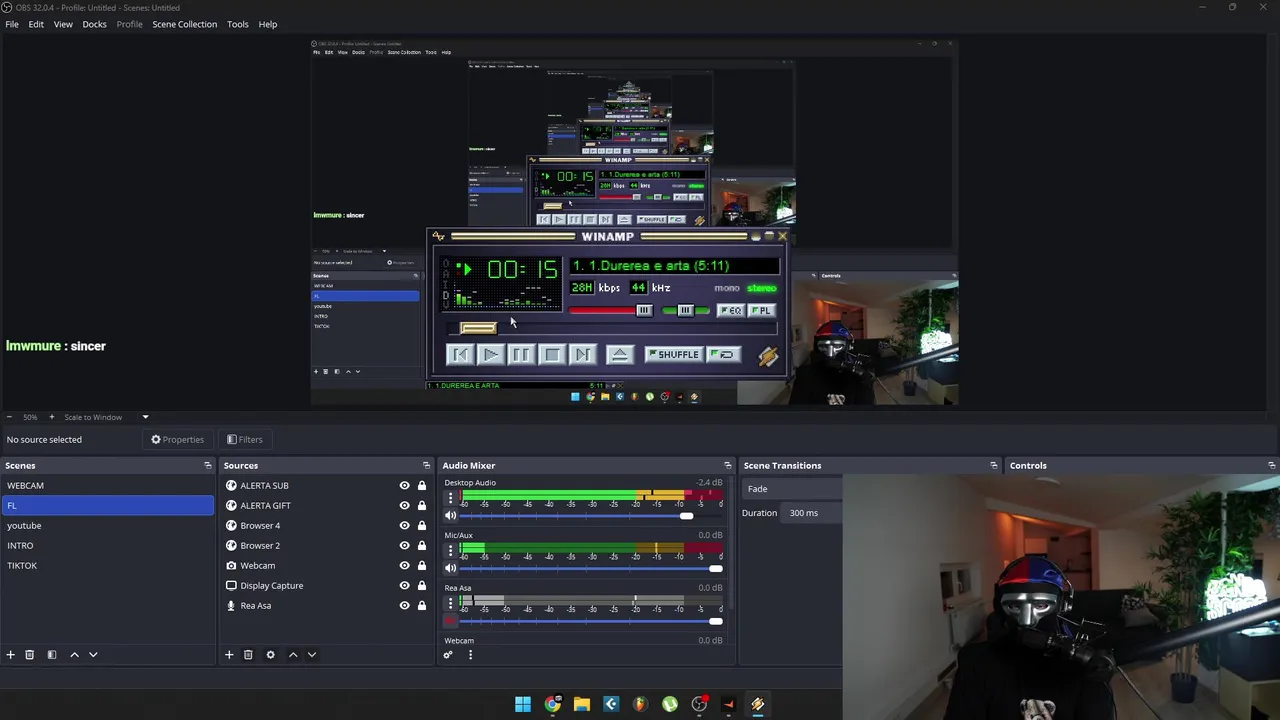Screen dimensions: 1280x720
Task: Add a new source with the plus icon
Action: coord(229,654)
